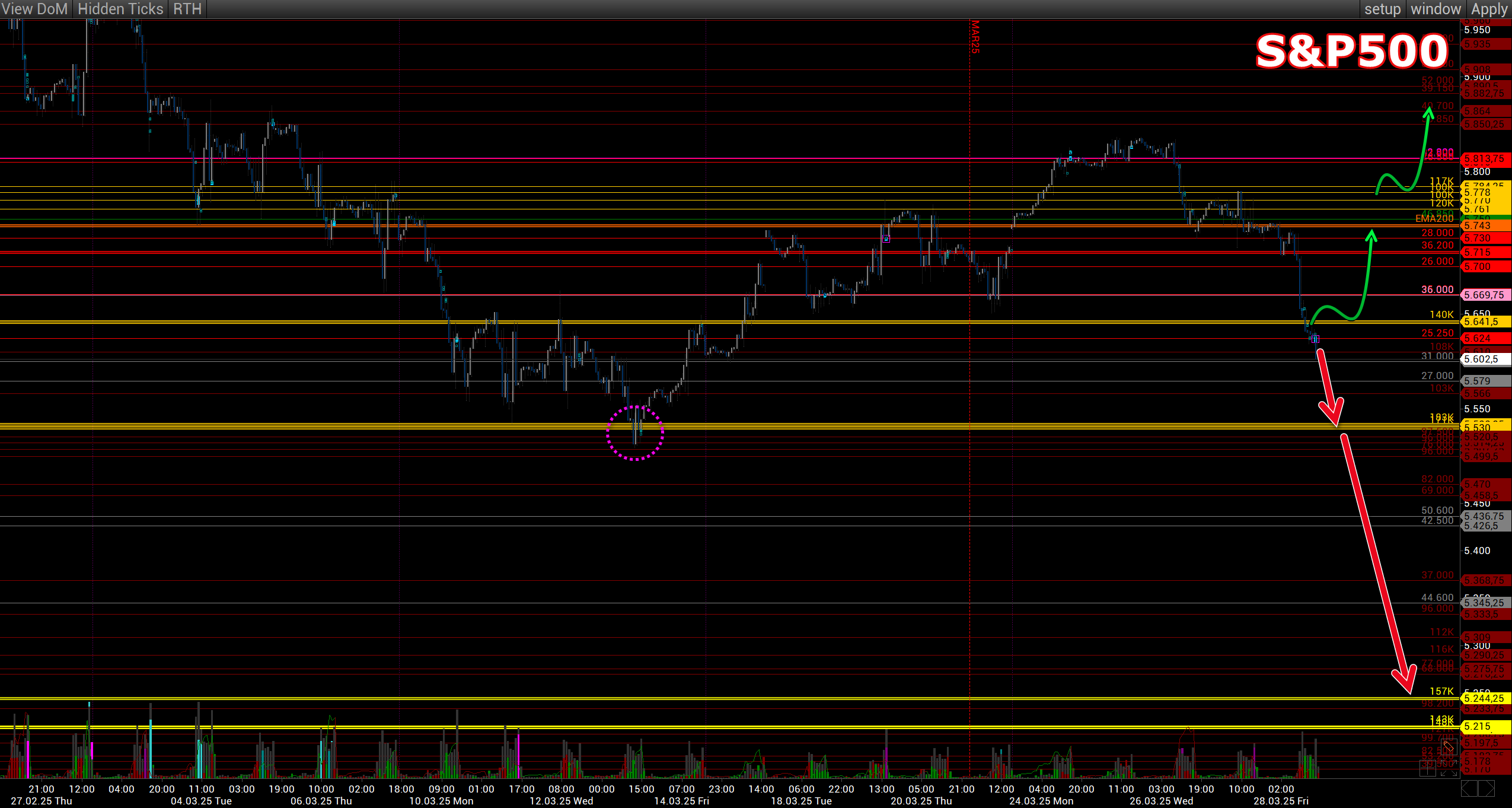The width and height of the screenshot is (1512, 808).
Task: Click the 5.864 price label
Action: [x=1486, y=111]
